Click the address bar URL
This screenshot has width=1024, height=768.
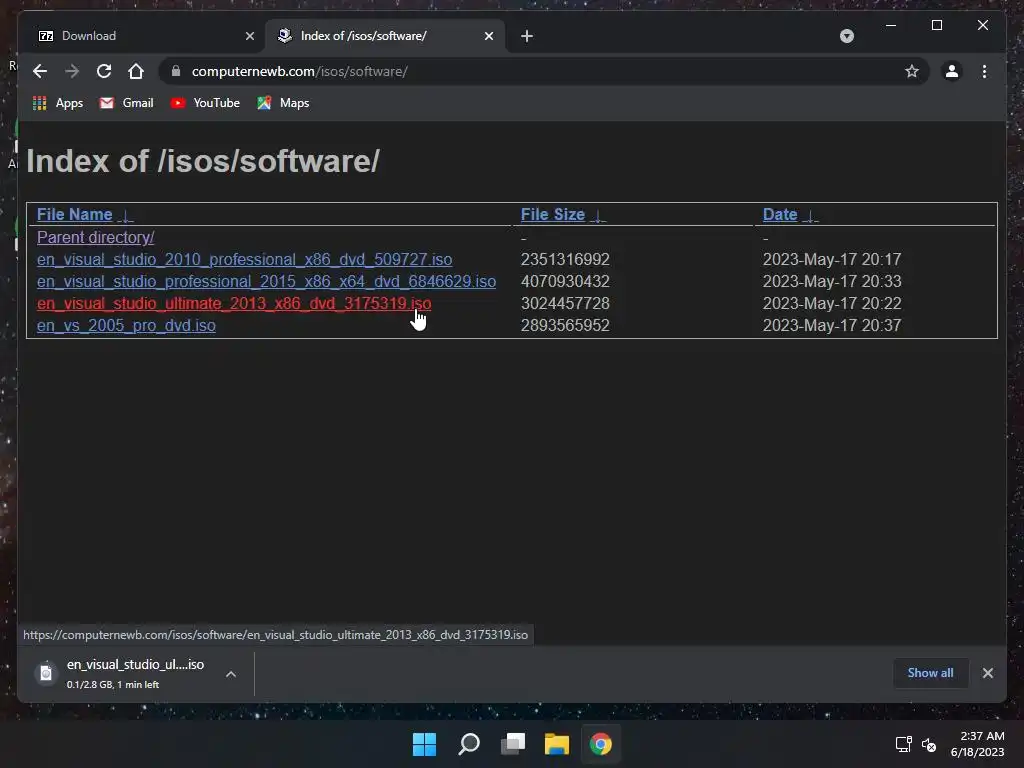click(x=300, y=71)
